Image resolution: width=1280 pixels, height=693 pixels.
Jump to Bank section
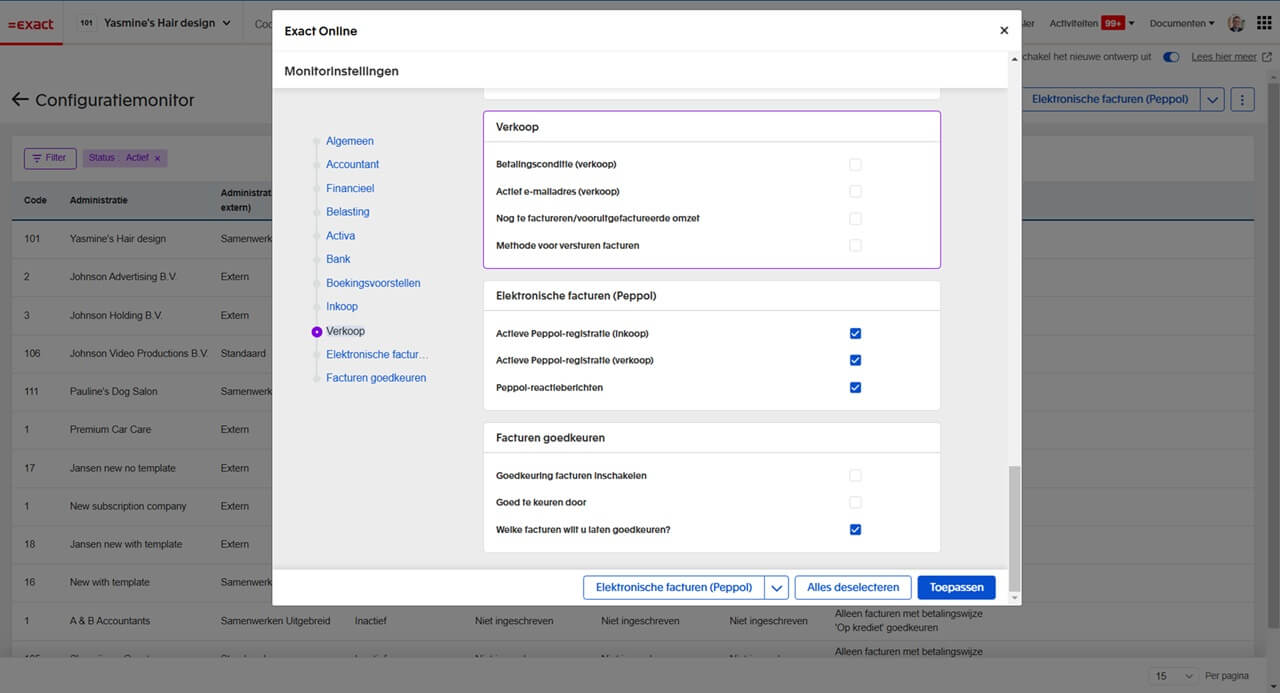tap(338, 259)
